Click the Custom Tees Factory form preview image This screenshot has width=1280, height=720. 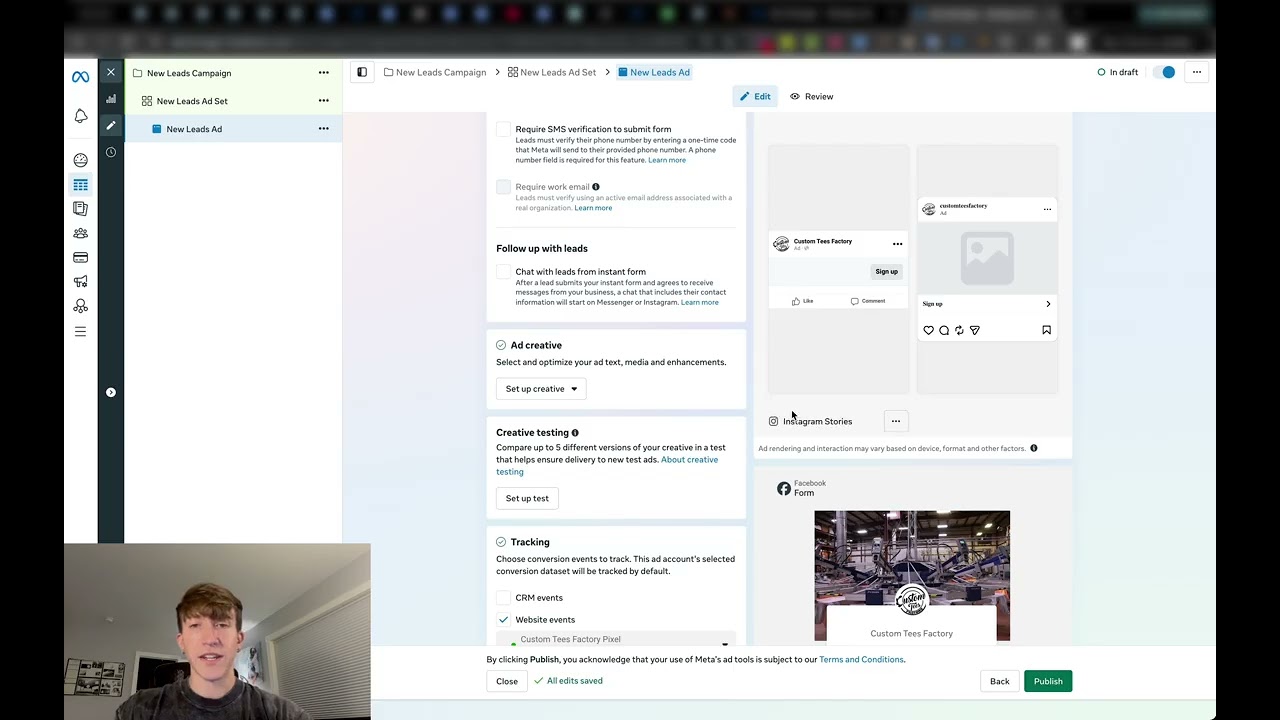pos(912,576)
